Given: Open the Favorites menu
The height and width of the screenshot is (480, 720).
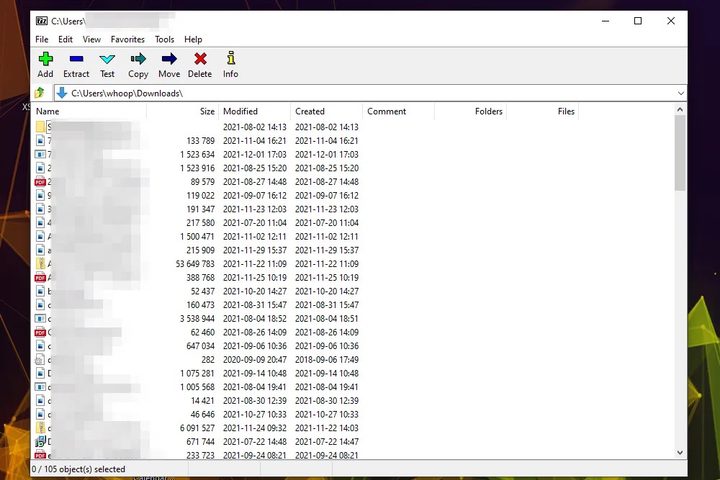Looking at the screenshot, I should tap(127, 39).
